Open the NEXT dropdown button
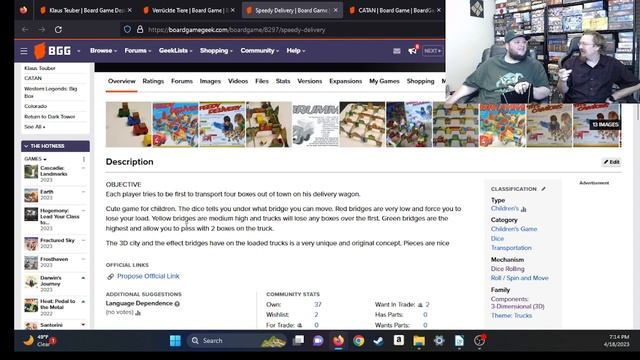This screenshot has height=360, width=640. click(432, 51)
